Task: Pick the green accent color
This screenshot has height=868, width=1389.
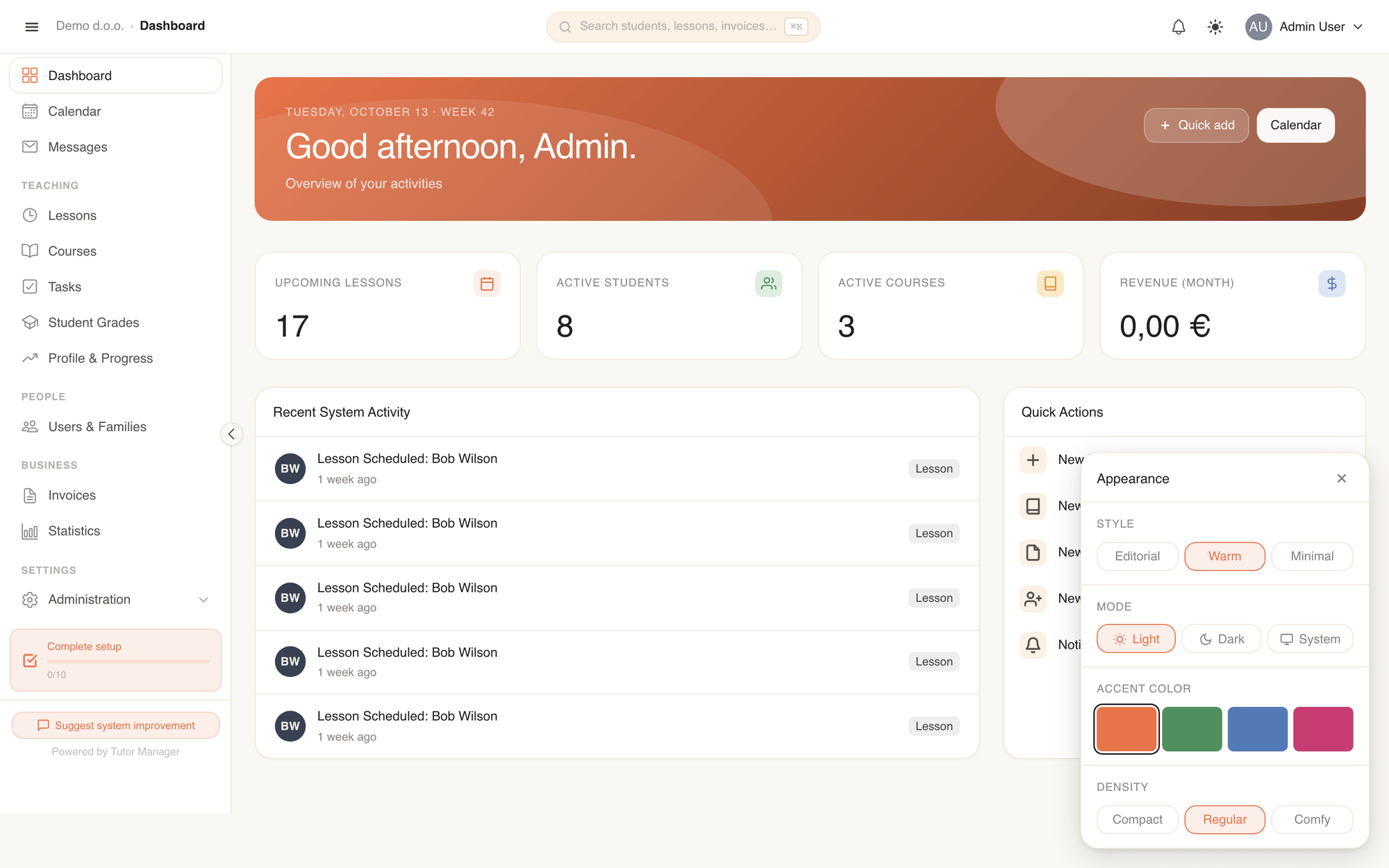Action: point(1192,729)
